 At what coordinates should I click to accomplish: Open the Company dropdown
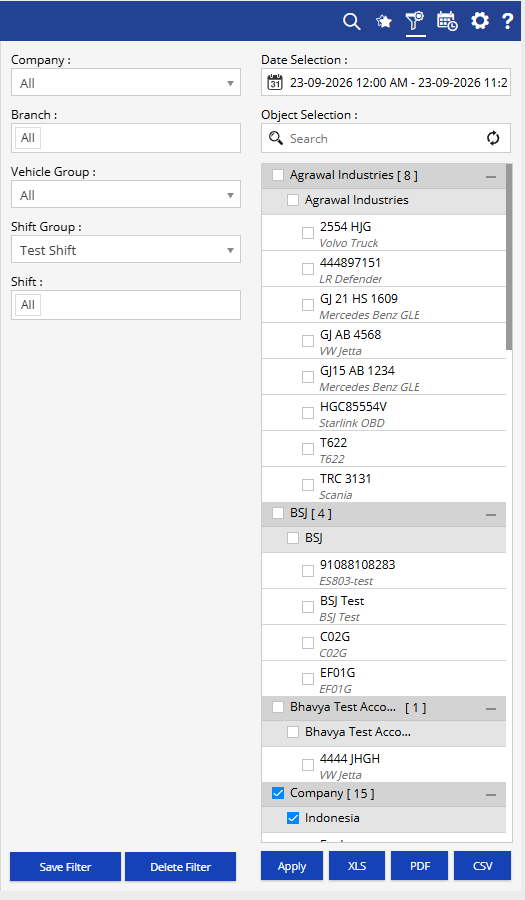click(x=126, y=83)
